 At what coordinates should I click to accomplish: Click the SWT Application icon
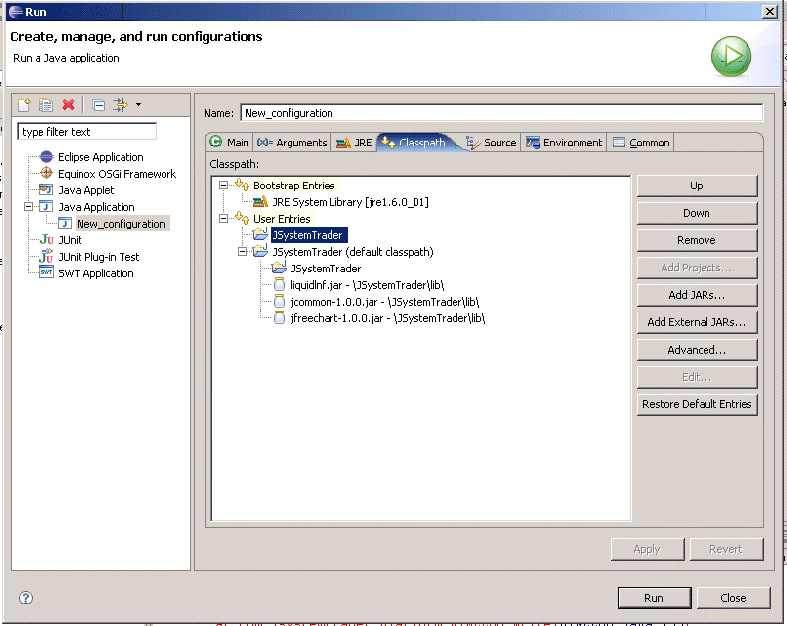coord(46,273)
